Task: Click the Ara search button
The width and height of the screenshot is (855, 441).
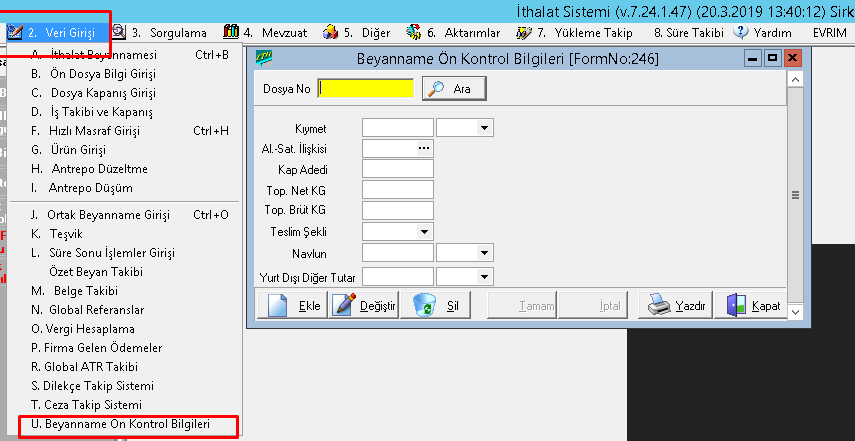Action: [x=454, y=88]
